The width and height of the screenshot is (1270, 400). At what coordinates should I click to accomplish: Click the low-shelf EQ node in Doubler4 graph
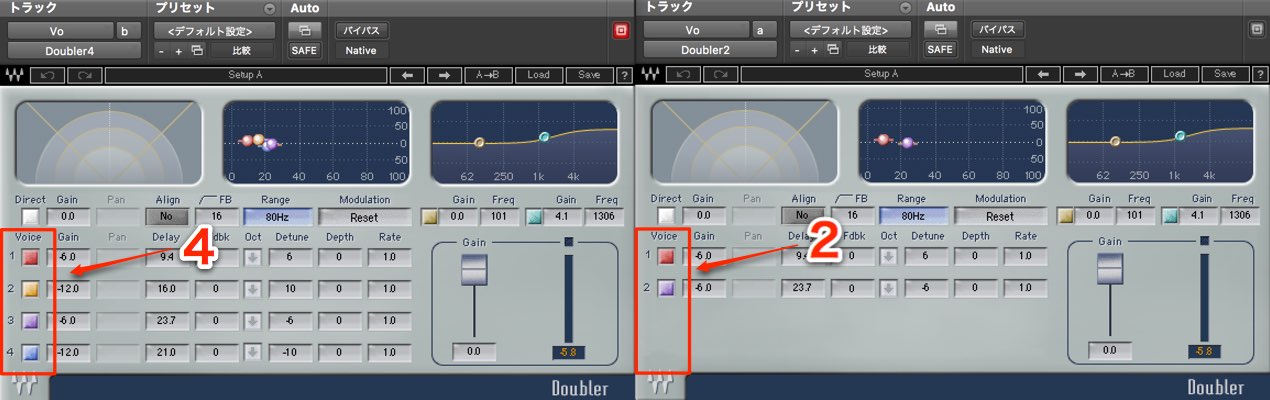click(478, 143)
